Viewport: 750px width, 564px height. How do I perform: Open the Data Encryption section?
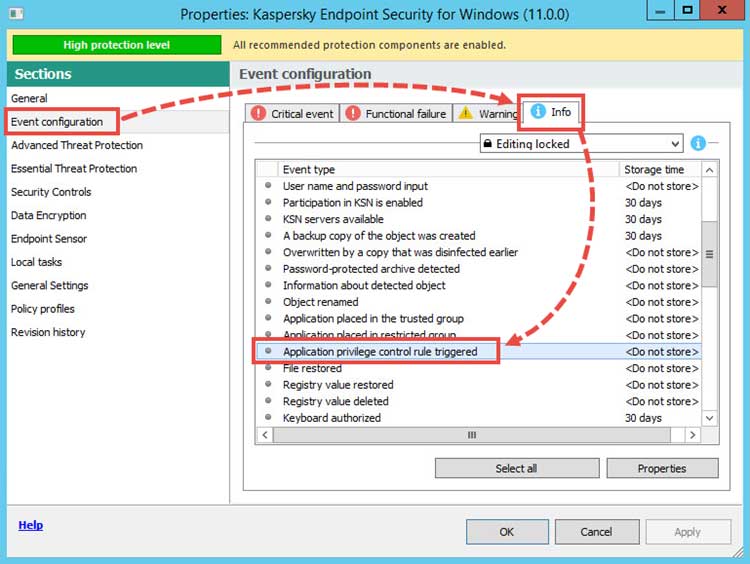click(x=49, y=216)
